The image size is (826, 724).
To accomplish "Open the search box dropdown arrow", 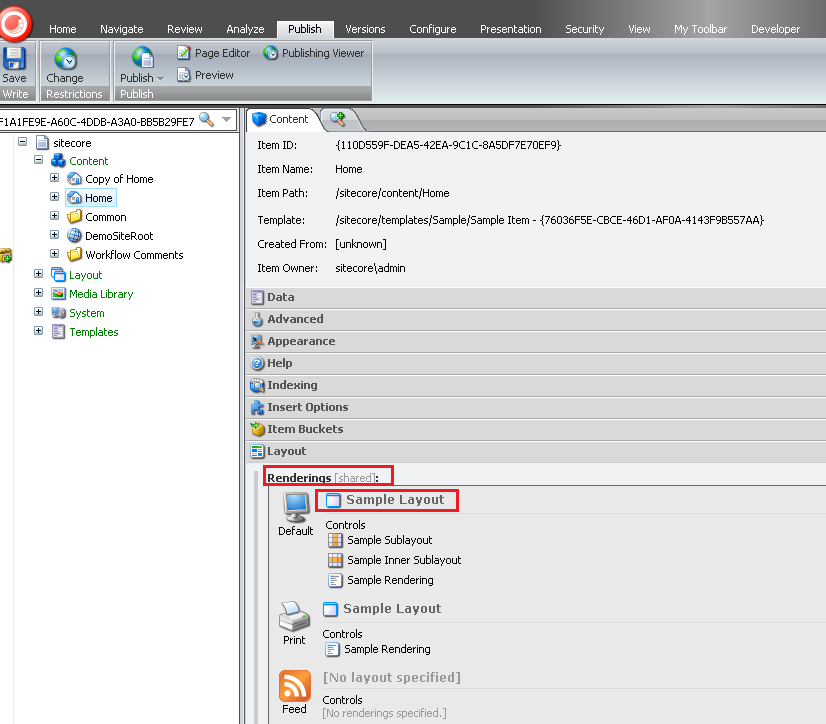I will (x=227, y=120).
